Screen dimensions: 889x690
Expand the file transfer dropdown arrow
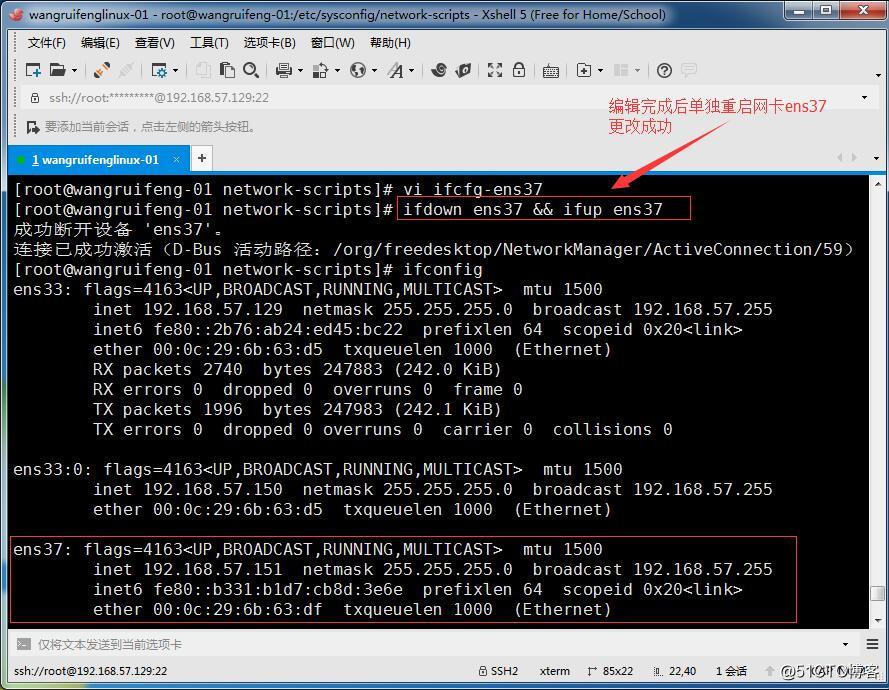coord(337,70)
